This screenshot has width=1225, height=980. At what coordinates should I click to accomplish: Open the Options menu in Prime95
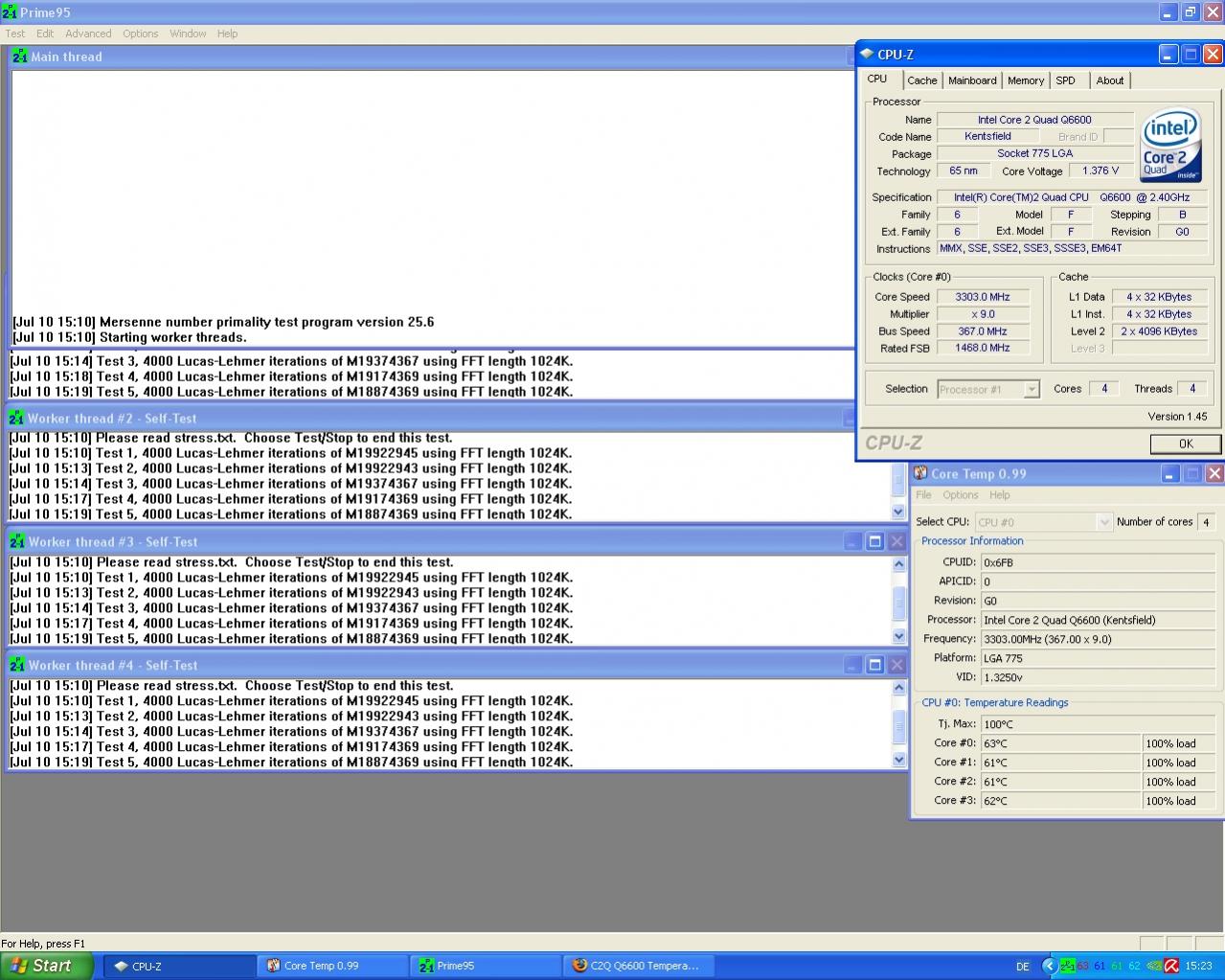[x=140, y=34]
